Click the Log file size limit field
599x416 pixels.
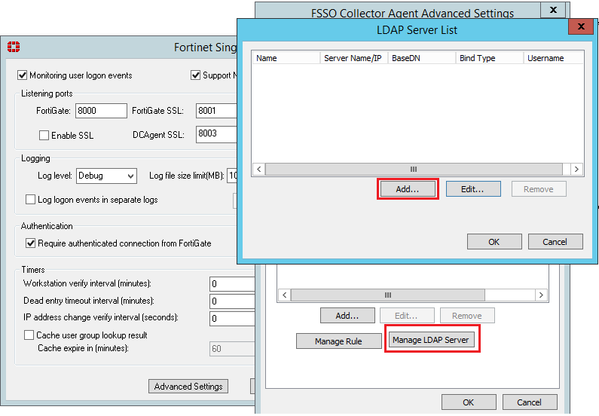(x=232, y=176)
